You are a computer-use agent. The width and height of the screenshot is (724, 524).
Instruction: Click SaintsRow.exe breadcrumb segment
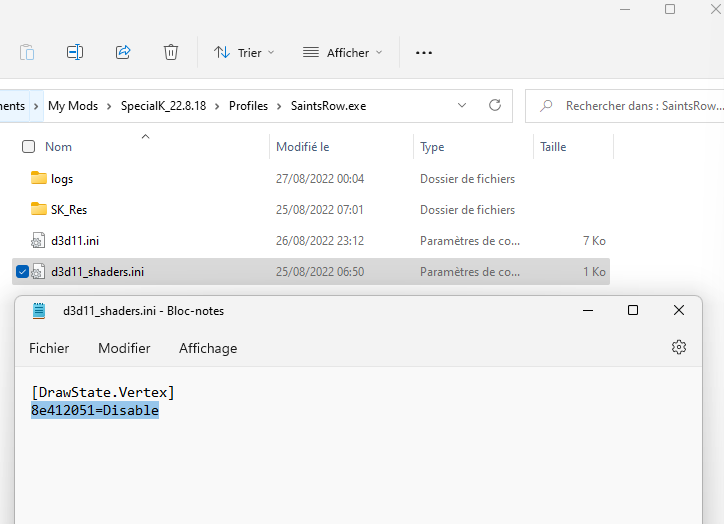[x=328, y=106]
